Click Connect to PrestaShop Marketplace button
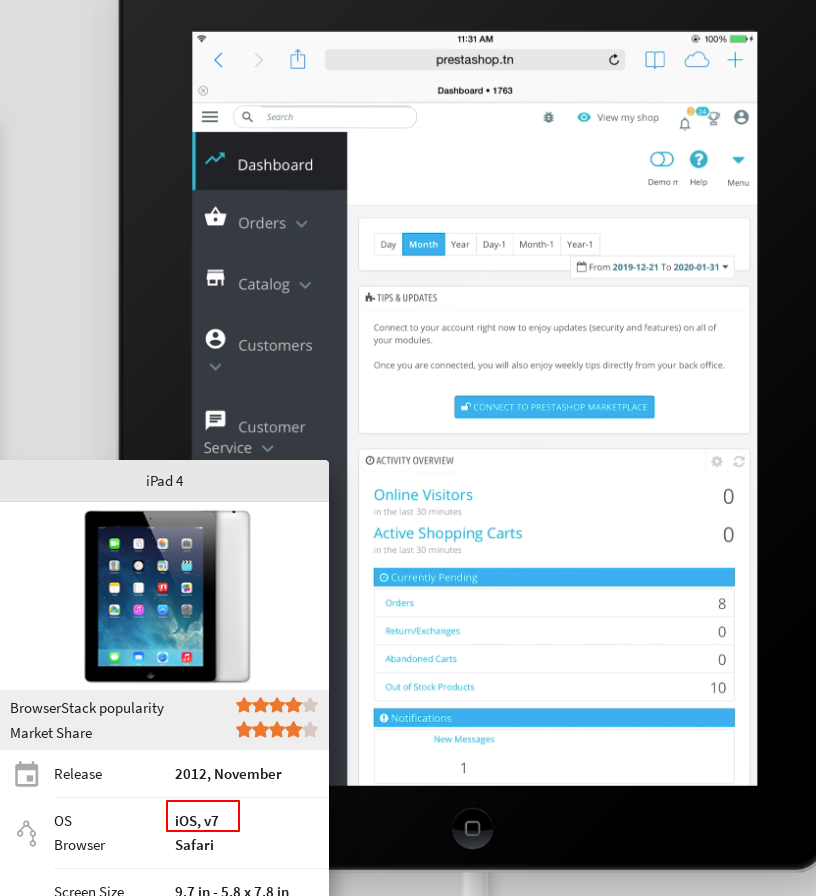Viewport: 816px width, 896px height. pos(554,407)
